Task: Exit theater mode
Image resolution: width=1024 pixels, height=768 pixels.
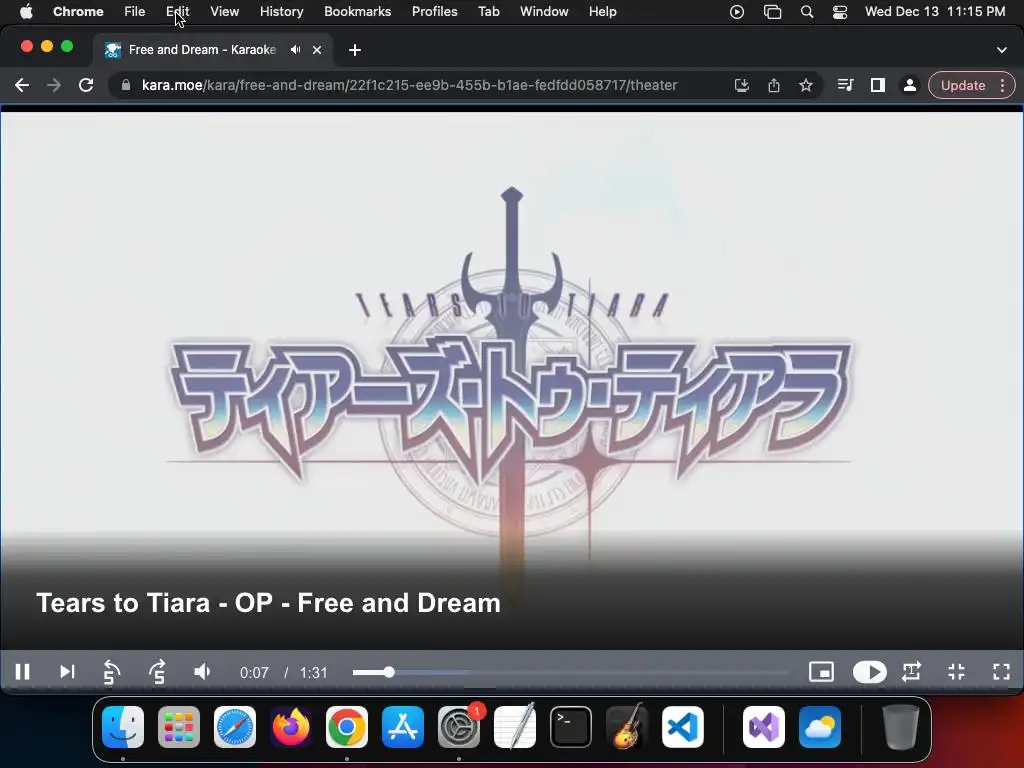Action: pyautogui.click(x=957, y=672)
